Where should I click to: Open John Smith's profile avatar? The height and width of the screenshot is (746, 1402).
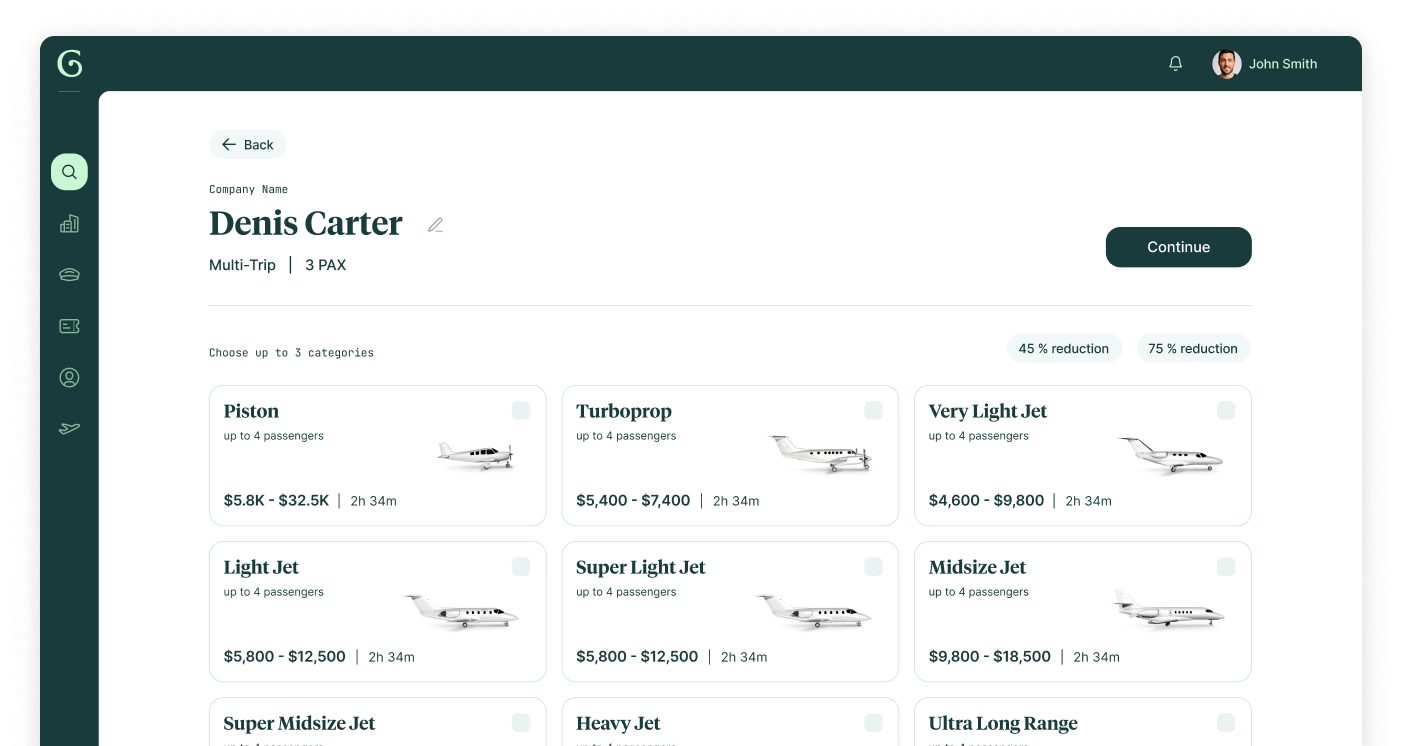[1227, 64]
